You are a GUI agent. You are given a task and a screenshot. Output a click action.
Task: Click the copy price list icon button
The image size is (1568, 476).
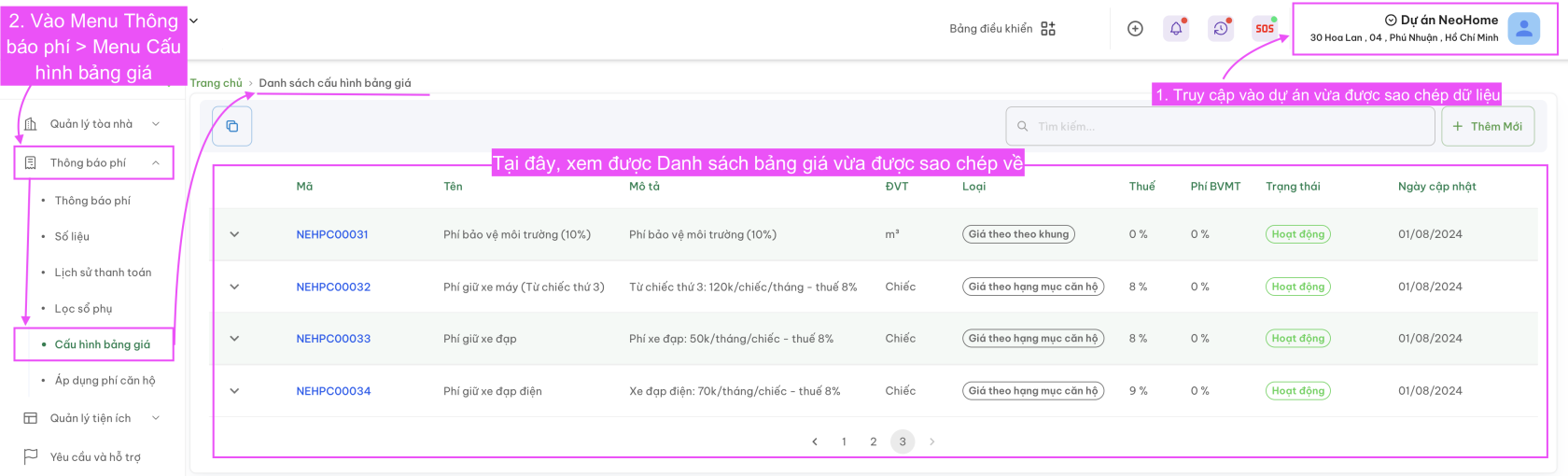pyautogui.click(x=232, y=126)
